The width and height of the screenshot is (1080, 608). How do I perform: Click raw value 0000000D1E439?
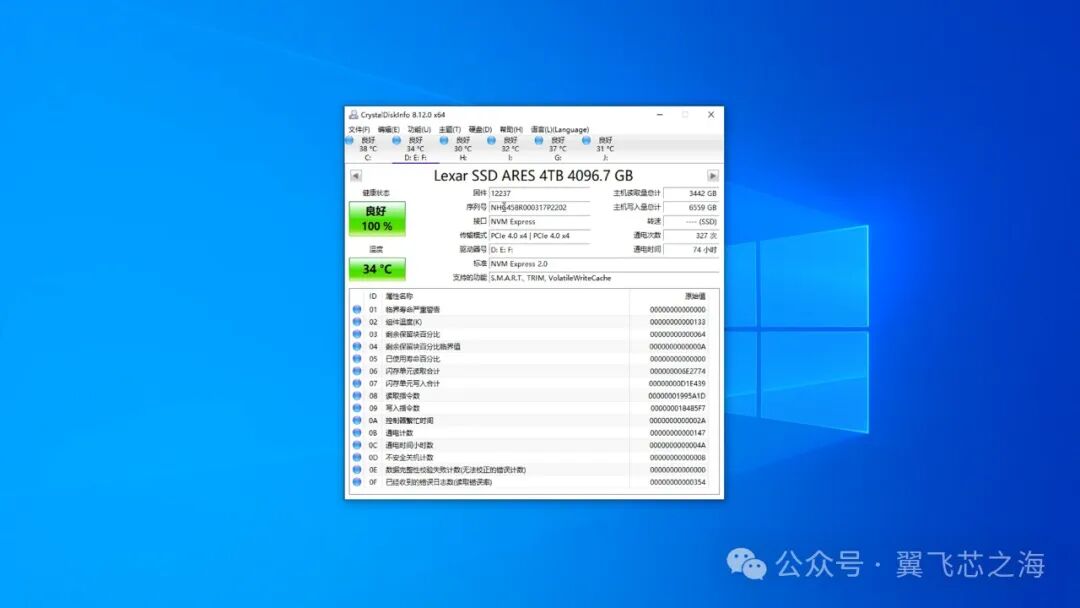677,384
